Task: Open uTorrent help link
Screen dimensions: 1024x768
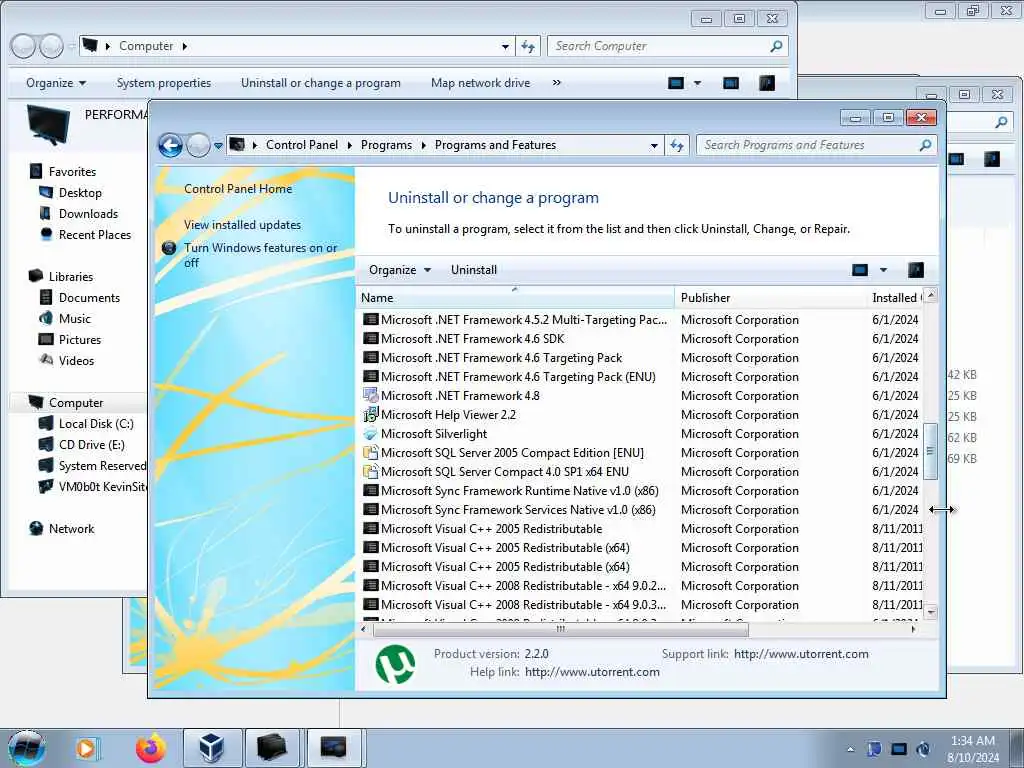Action: click(592, 672)
